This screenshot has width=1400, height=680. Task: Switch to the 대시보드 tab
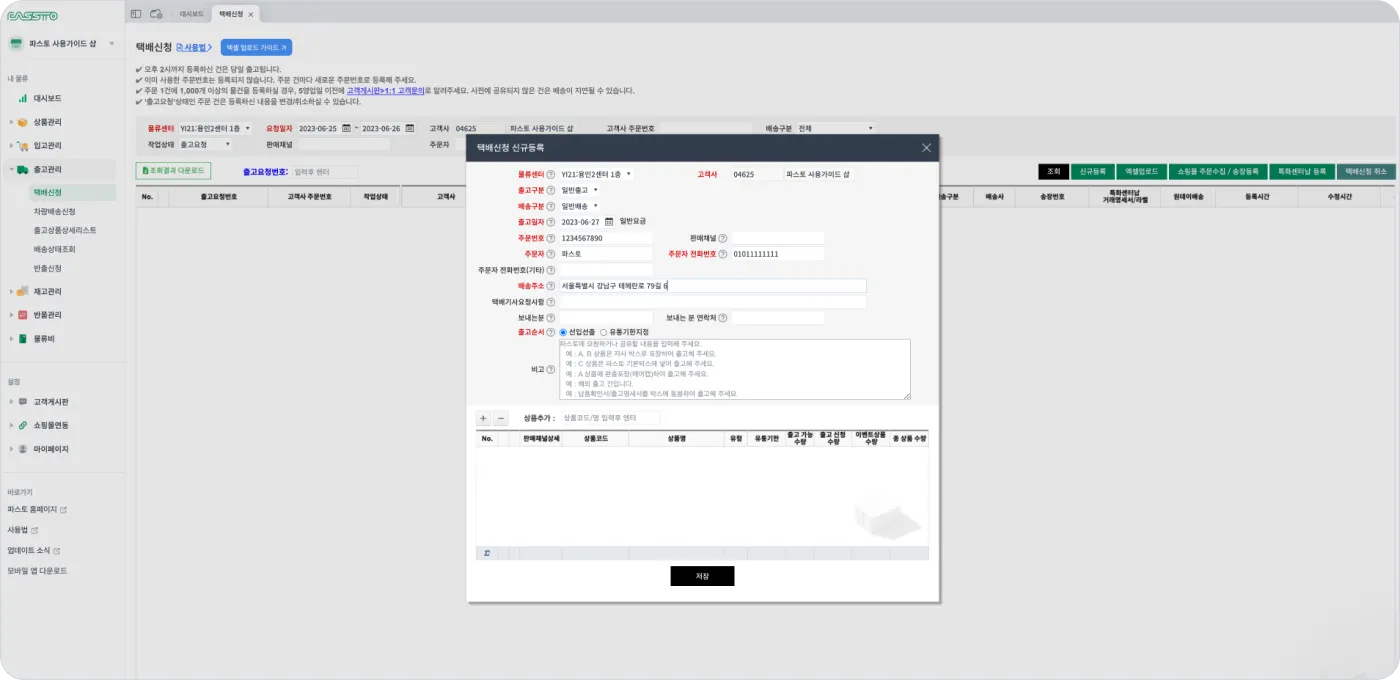[191, 14]
